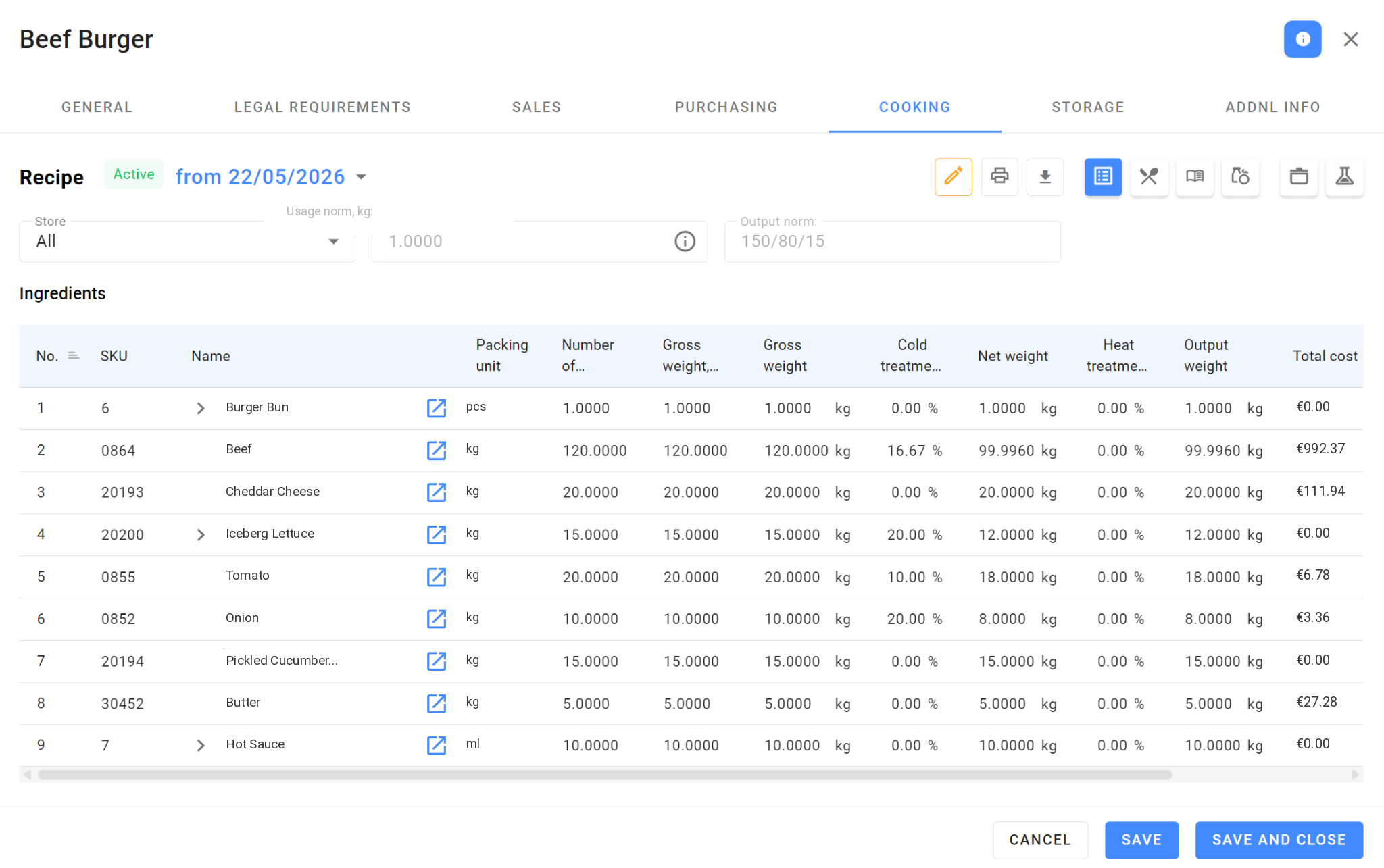
Task: Print the recipe using printer icon
Action: (x=999, y=177)
